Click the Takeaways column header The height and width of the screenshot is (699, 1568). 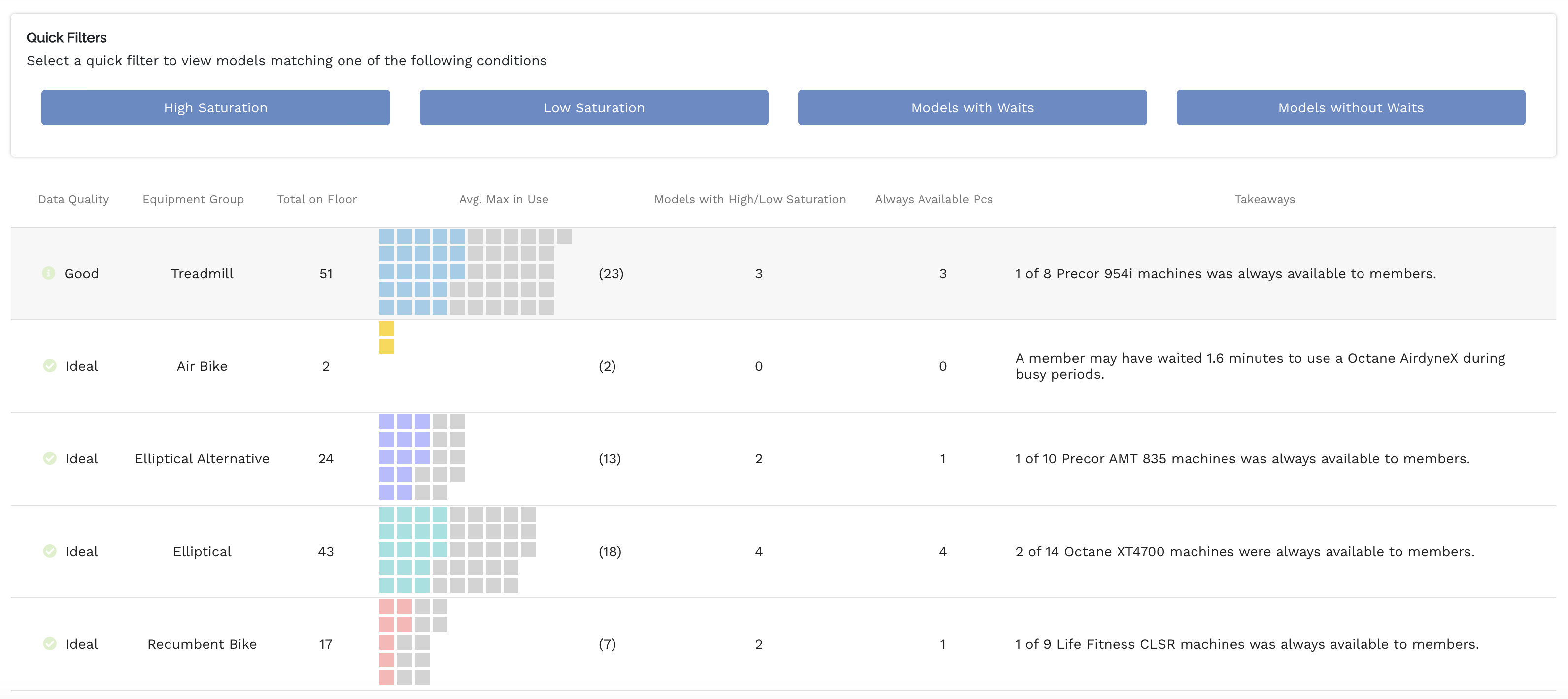click(1264, 199)
